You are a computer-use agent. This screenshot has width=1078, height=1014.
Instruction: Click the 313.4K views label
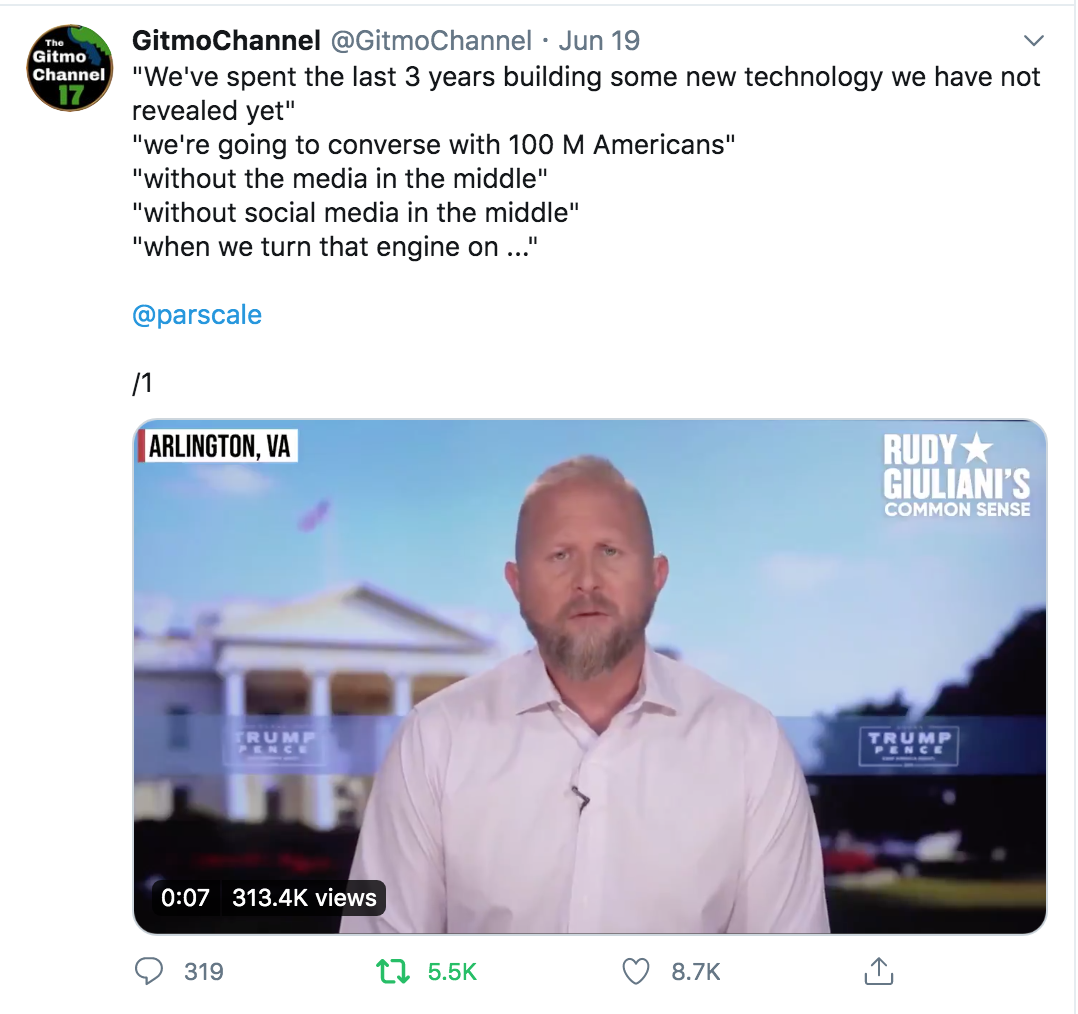click(x=304, y=897)
